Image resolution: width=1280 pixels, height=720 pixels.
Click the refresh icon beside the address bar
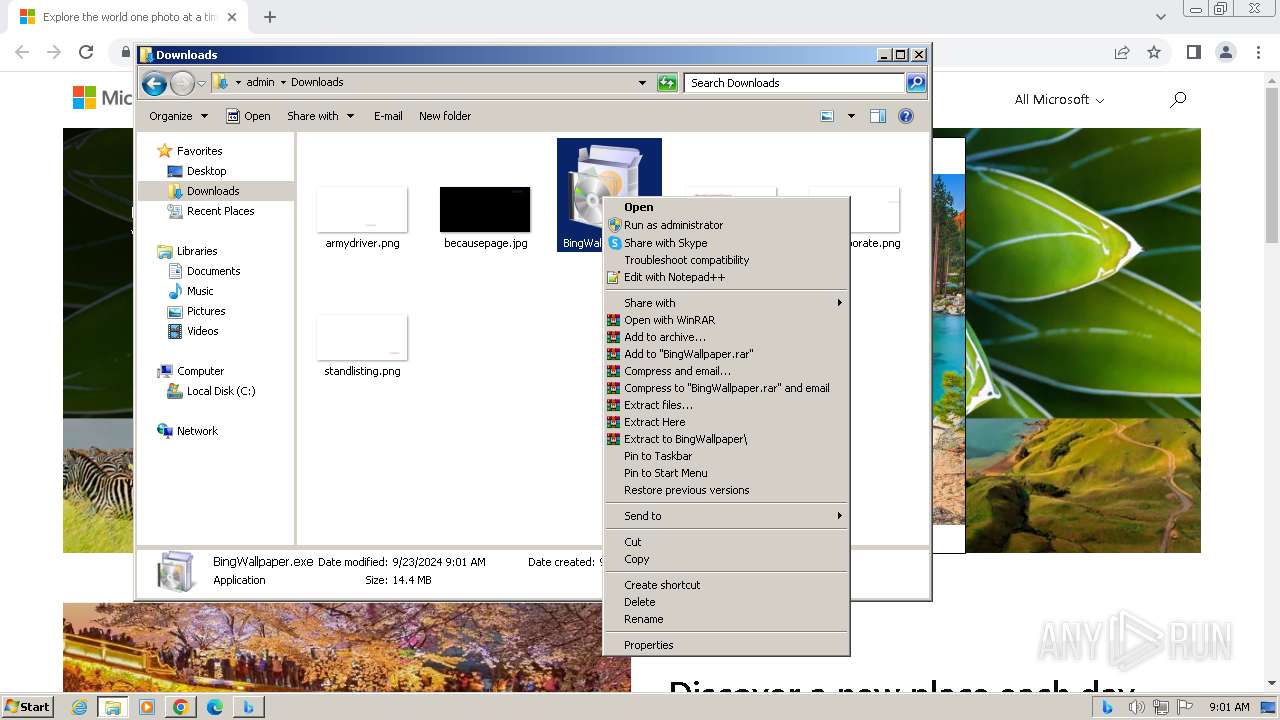coord(667,83)
